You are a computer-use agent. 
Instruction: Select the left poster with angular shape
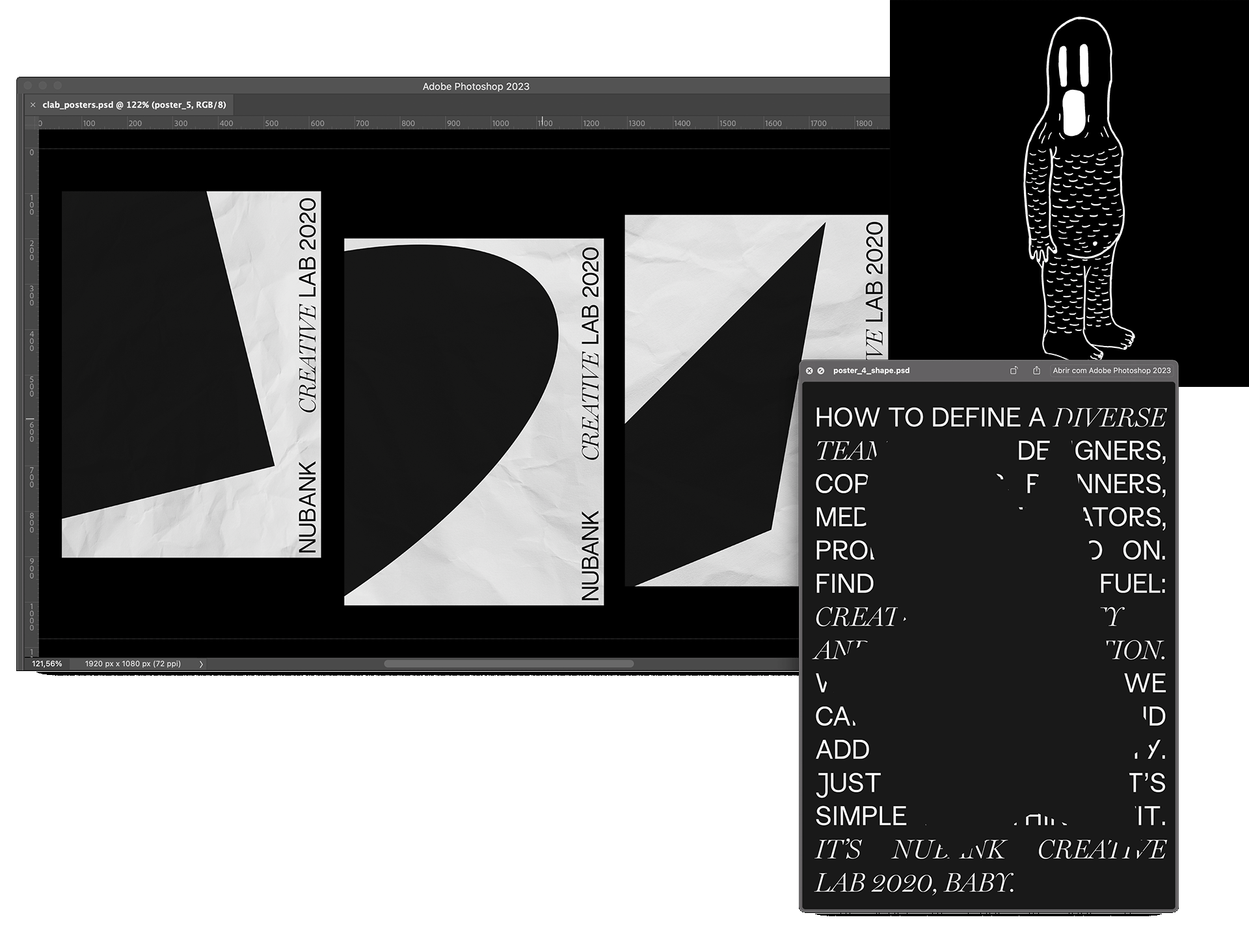tap(191, 374)
